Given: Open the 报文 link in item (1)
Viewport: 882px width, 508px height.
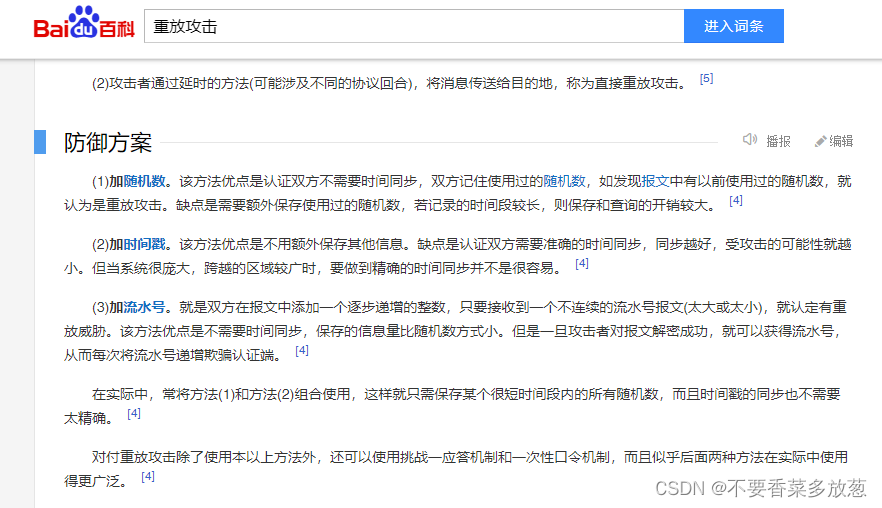Looking at the screenshot, I should [x=655, y=181].
